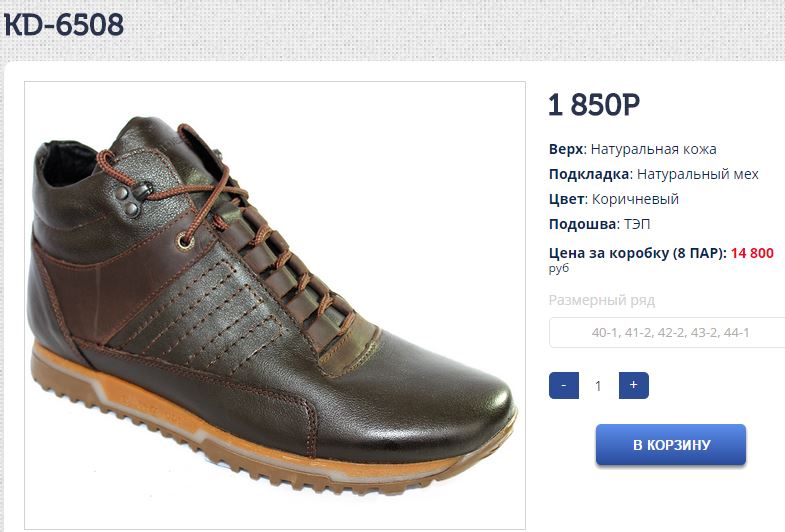The image size is (785, 532).
Task: Click the quantity input field
Action: (598, 385)
